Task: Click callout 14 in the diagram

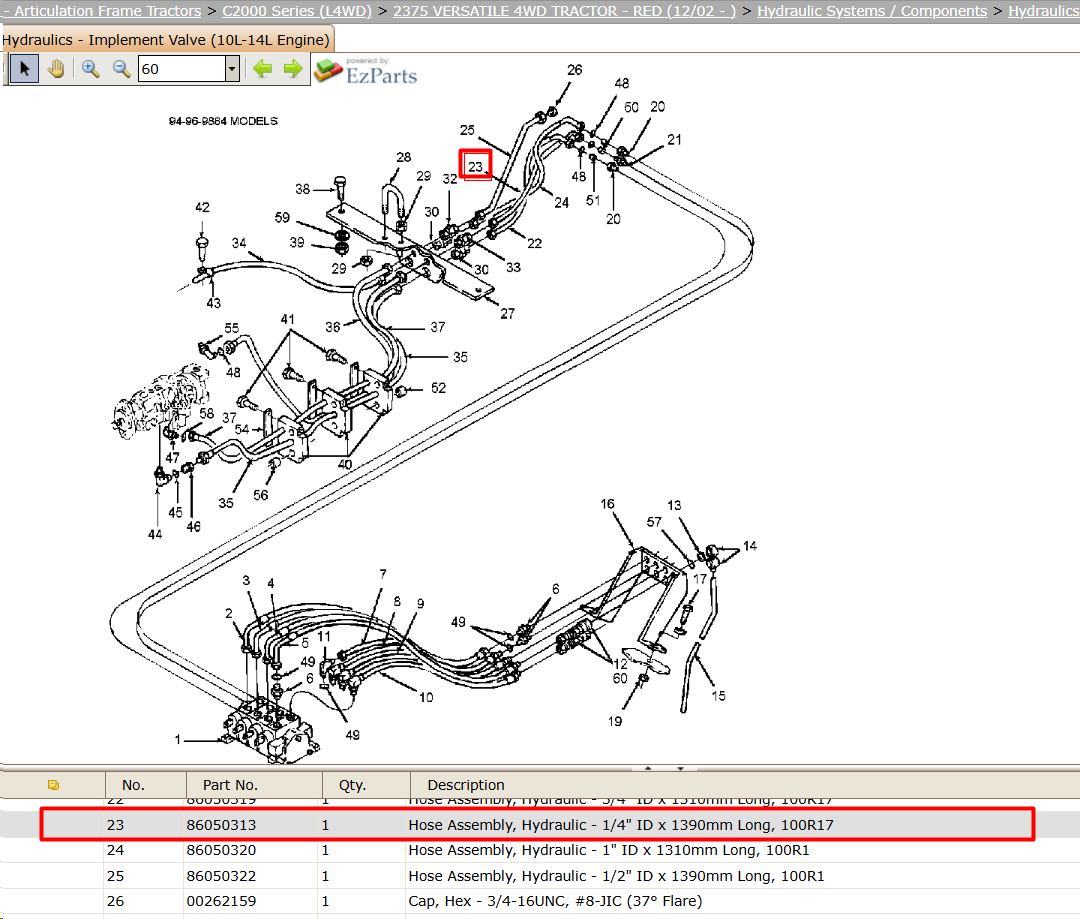Action: pos(749,546)
